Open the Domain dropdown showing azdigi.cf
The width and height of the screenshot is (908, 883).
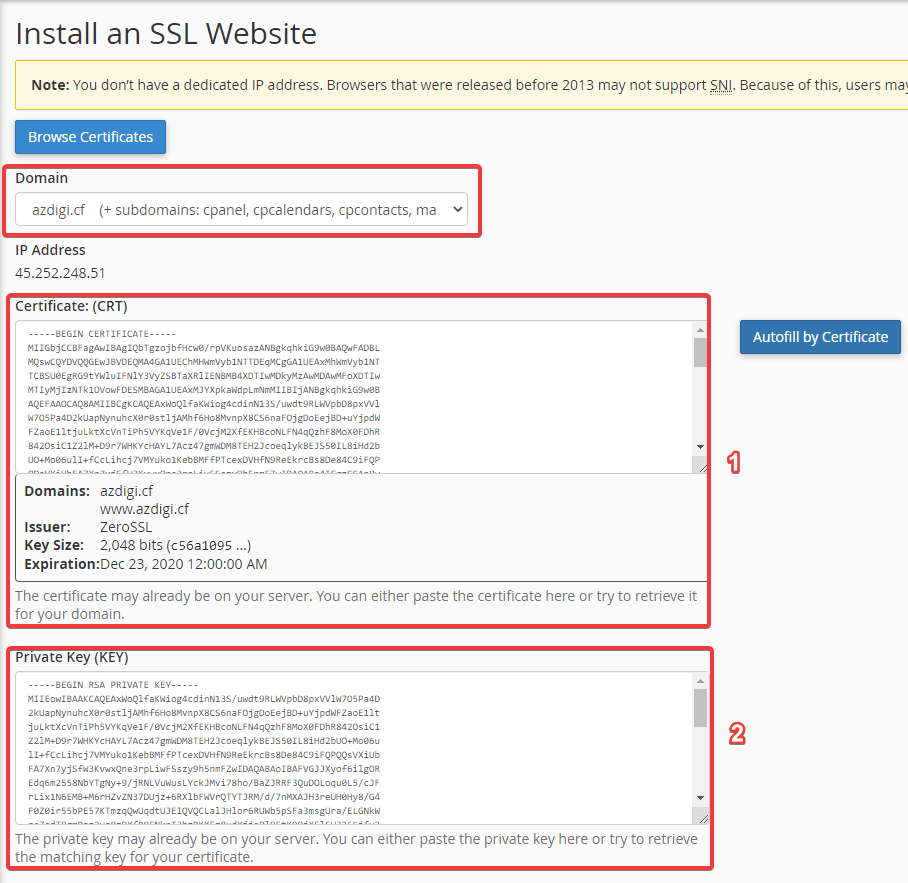pyautogui.click(x=241, y=210)
